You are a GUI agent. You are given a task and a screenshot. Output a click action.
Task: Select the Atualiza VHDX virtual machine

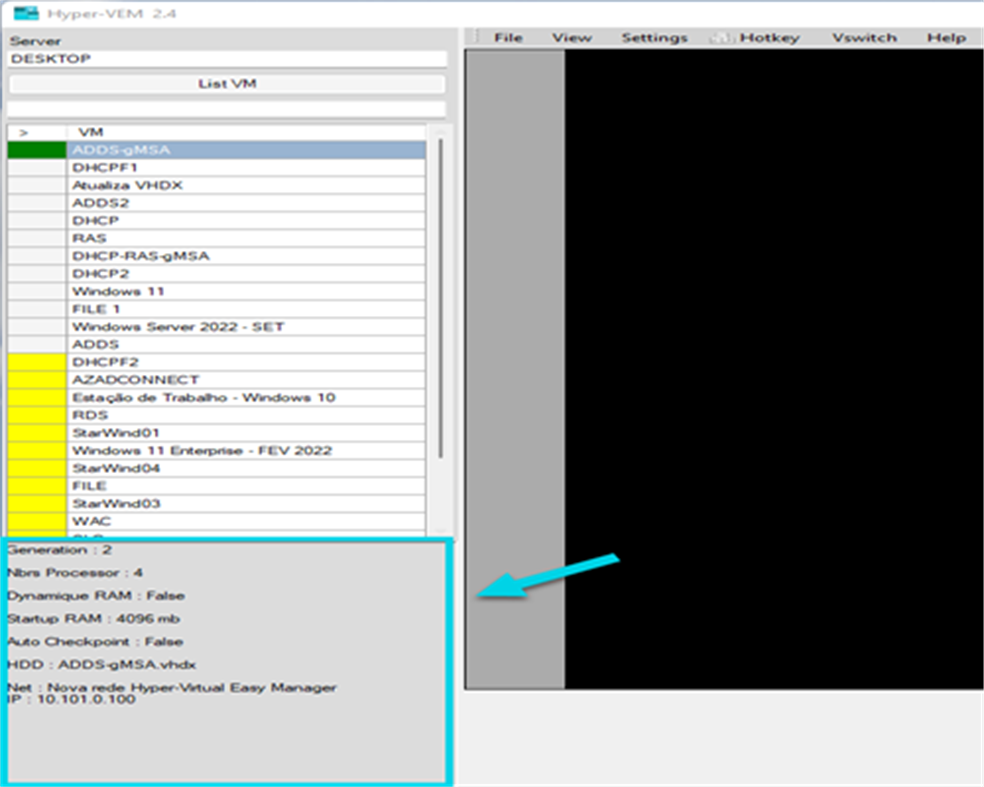(x=246, y=185)
